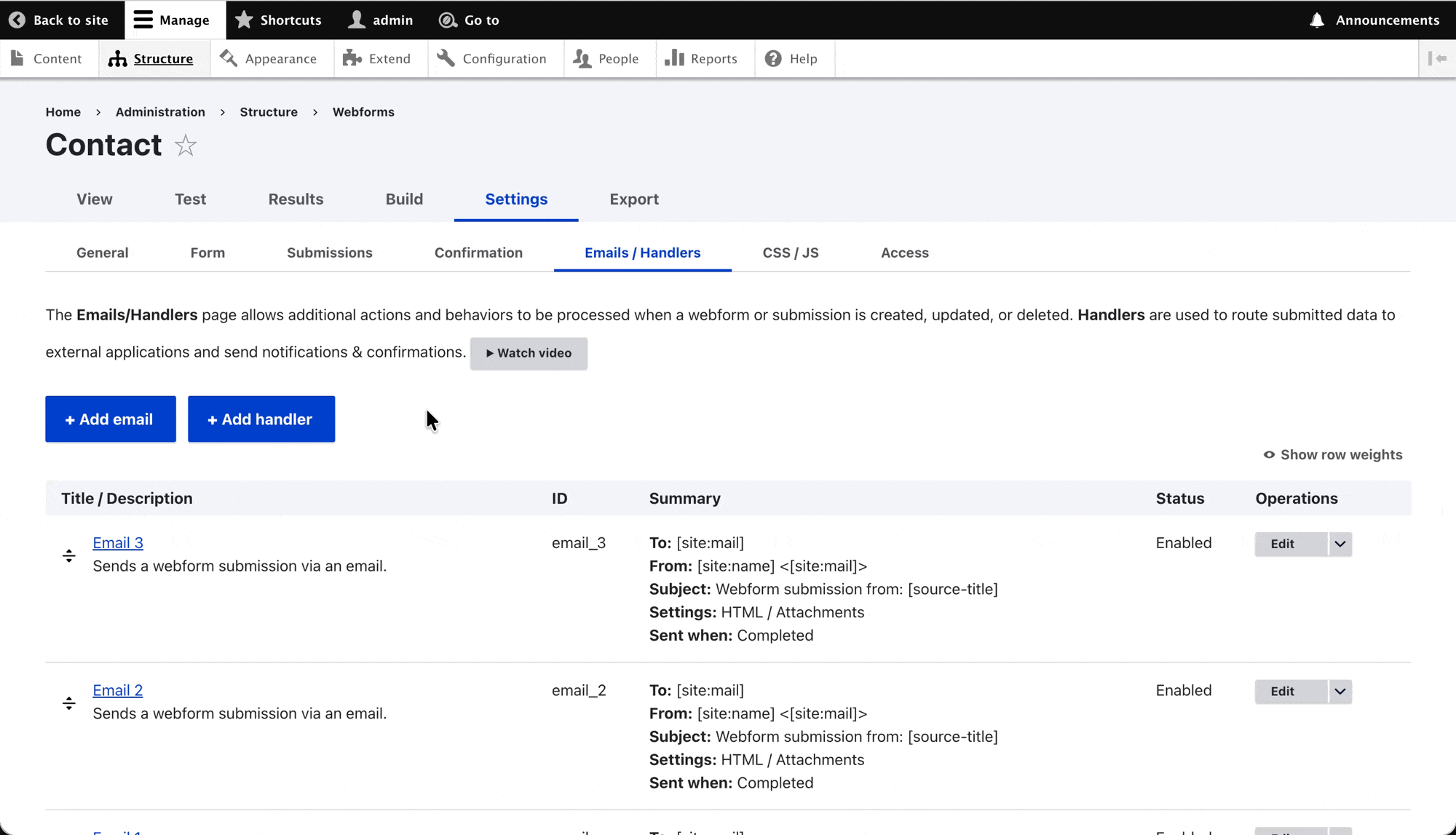Click the Email 2 row drag handle

tap(69, 703)
